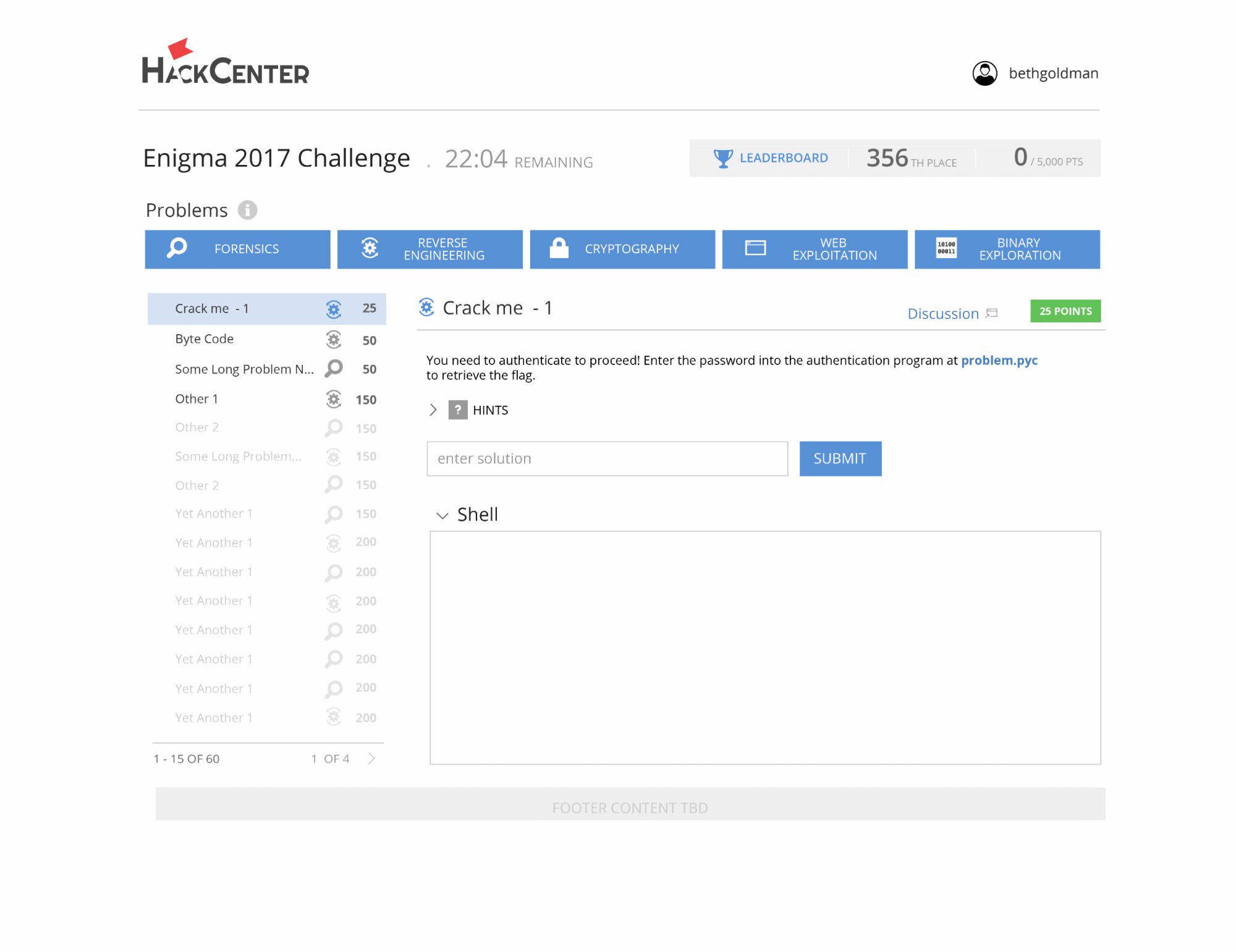1236x952 pixels.
Task: Click the 25 POINTS badge
Action: tap(1065, 311)
